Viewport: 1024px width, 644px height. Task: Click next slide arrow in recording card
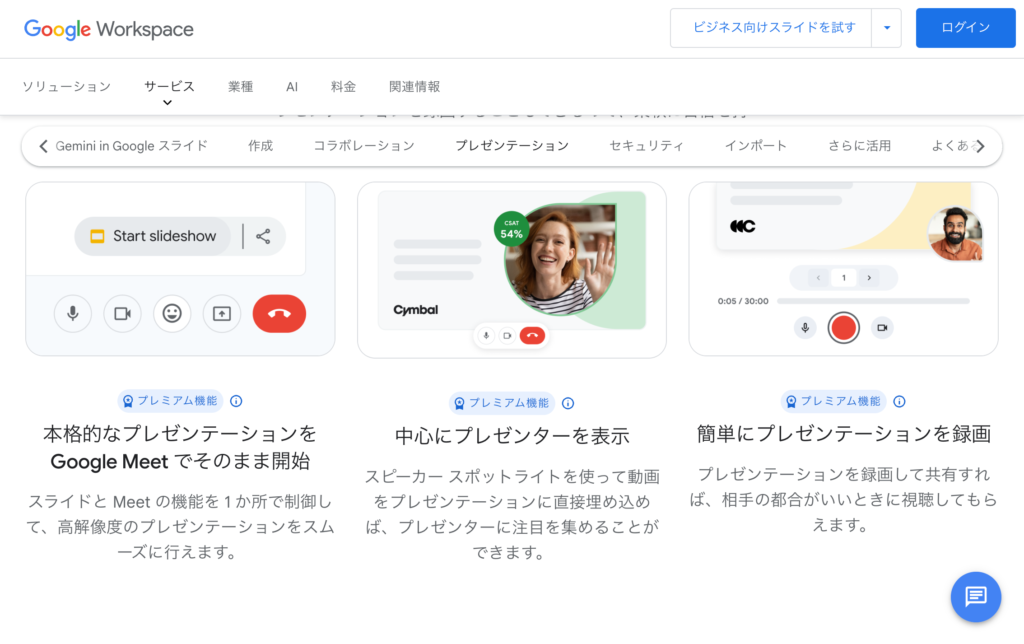[869, 278]
